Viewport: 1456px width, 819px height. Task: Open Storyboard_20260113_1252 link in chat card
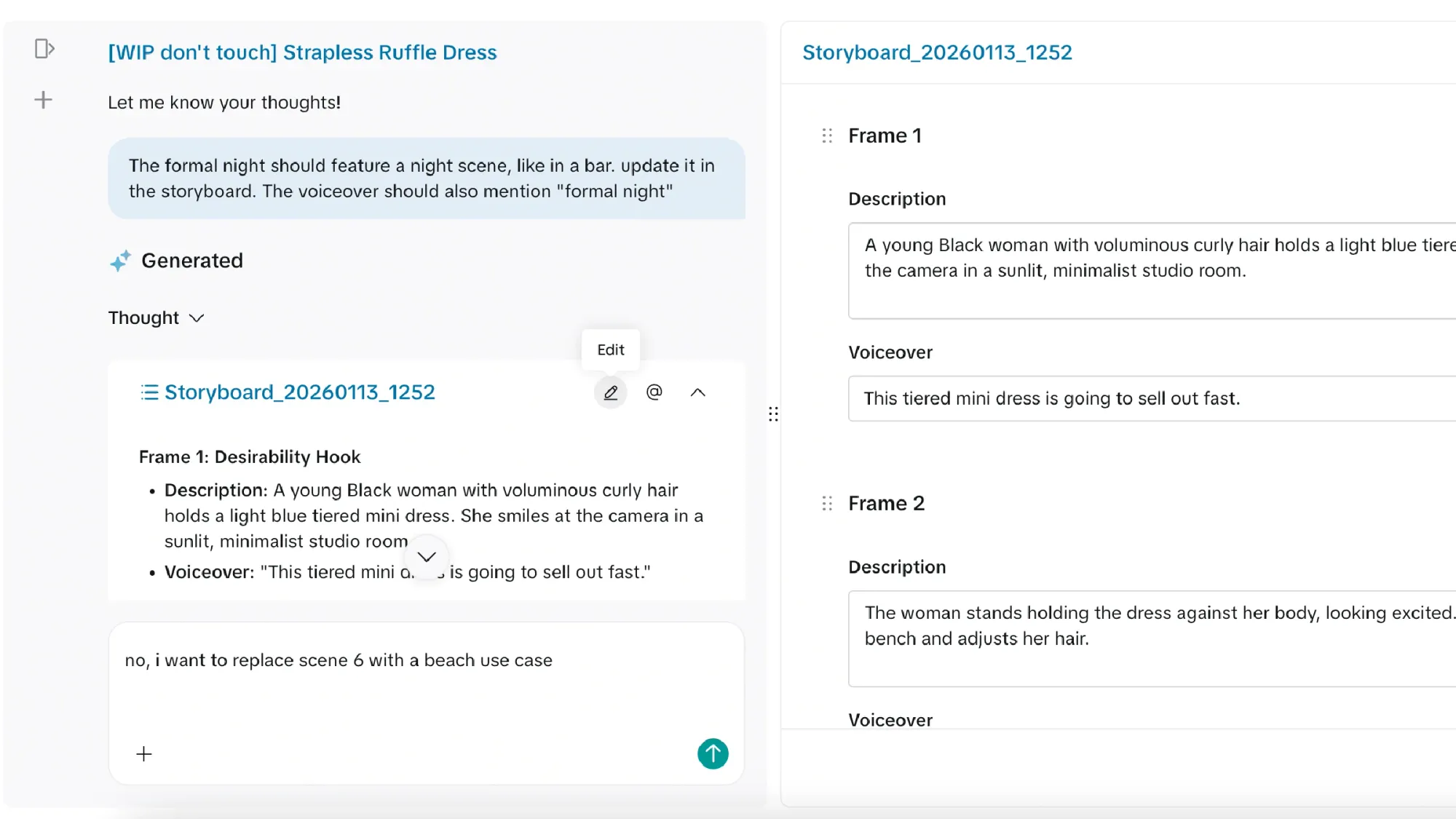pos(299,392)
